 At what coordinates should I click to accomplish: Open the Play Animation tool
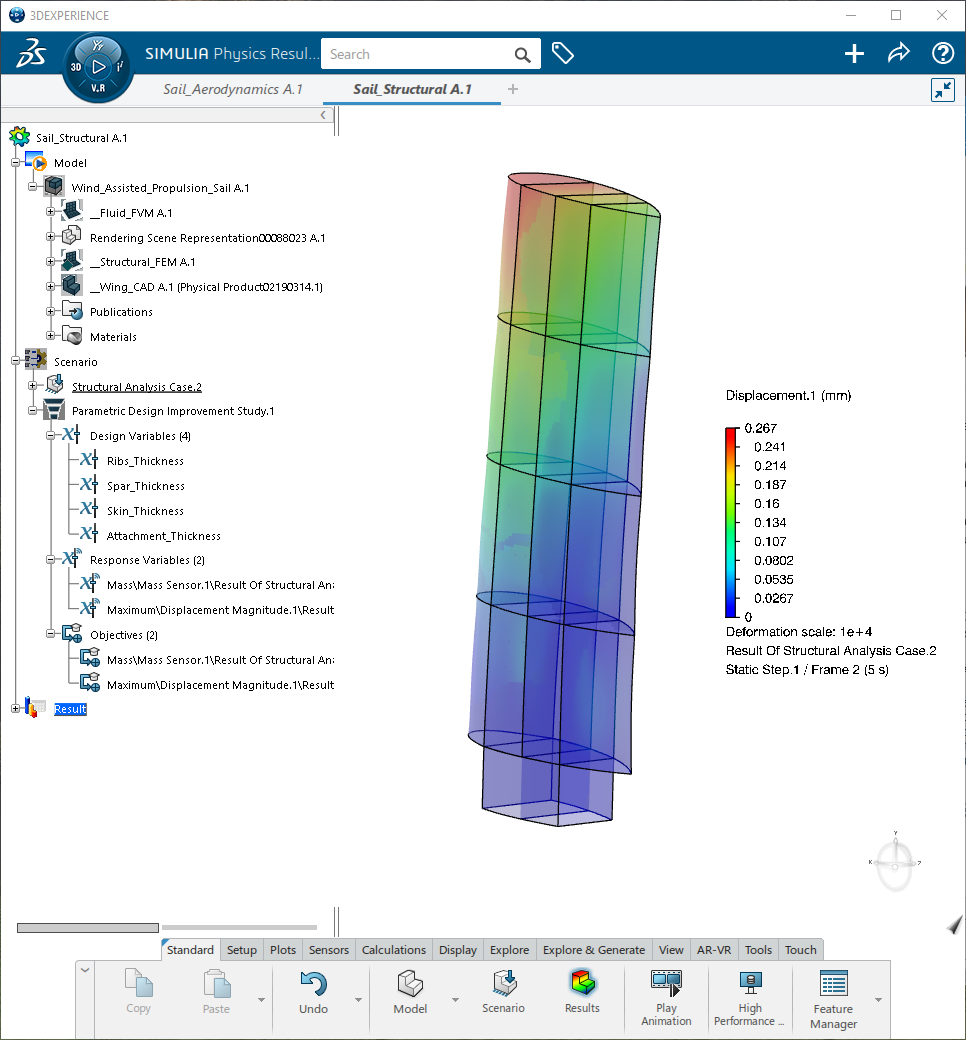[665, 984]
